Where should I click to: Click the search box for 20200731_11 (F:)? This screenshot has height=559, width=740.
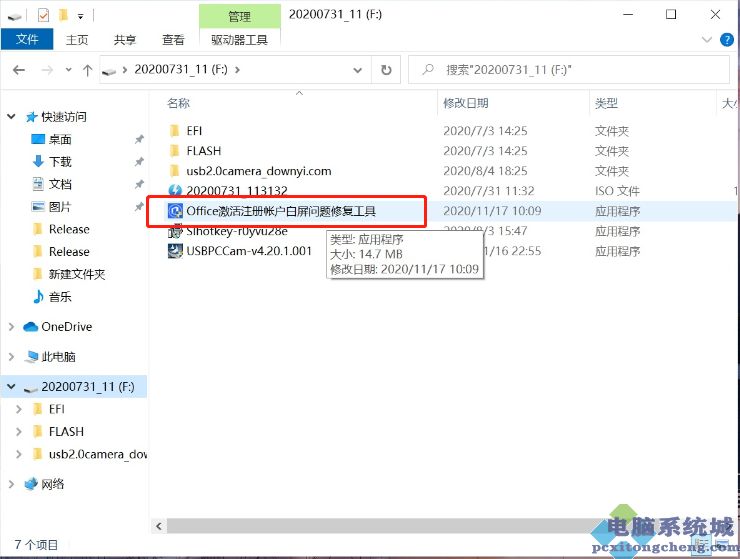[569, 70]
